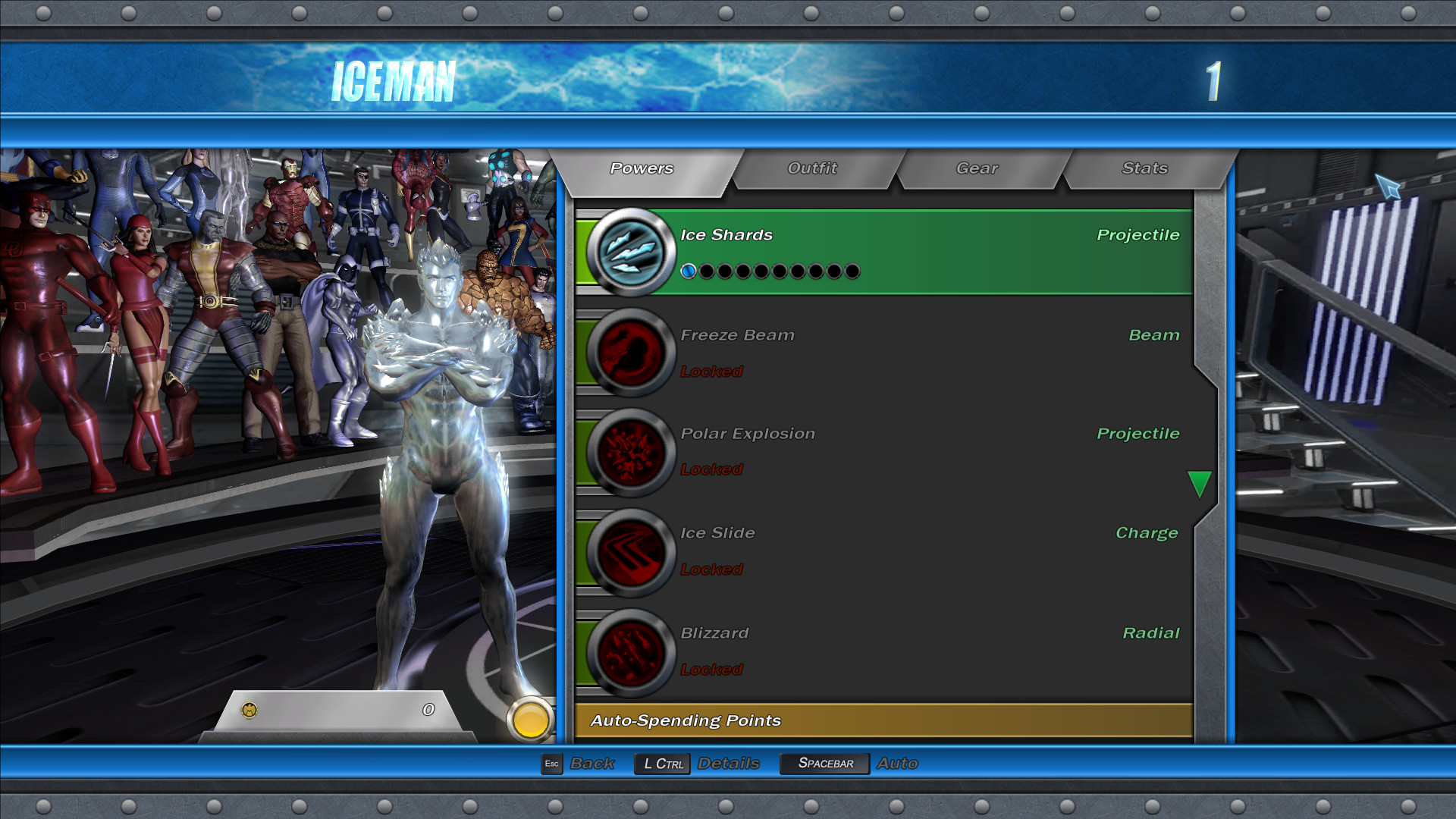Click the green down arrow to scroll powers
Image resolution: width=1456 pixels, height=819 pixels.
click(x=1200, y=482)
